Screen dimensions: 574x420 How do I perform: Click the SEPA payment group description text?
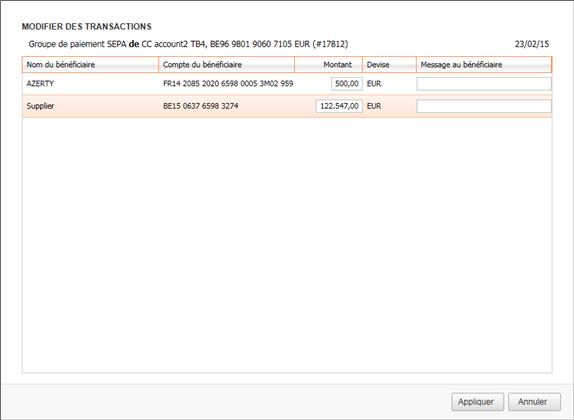[188, 44]
